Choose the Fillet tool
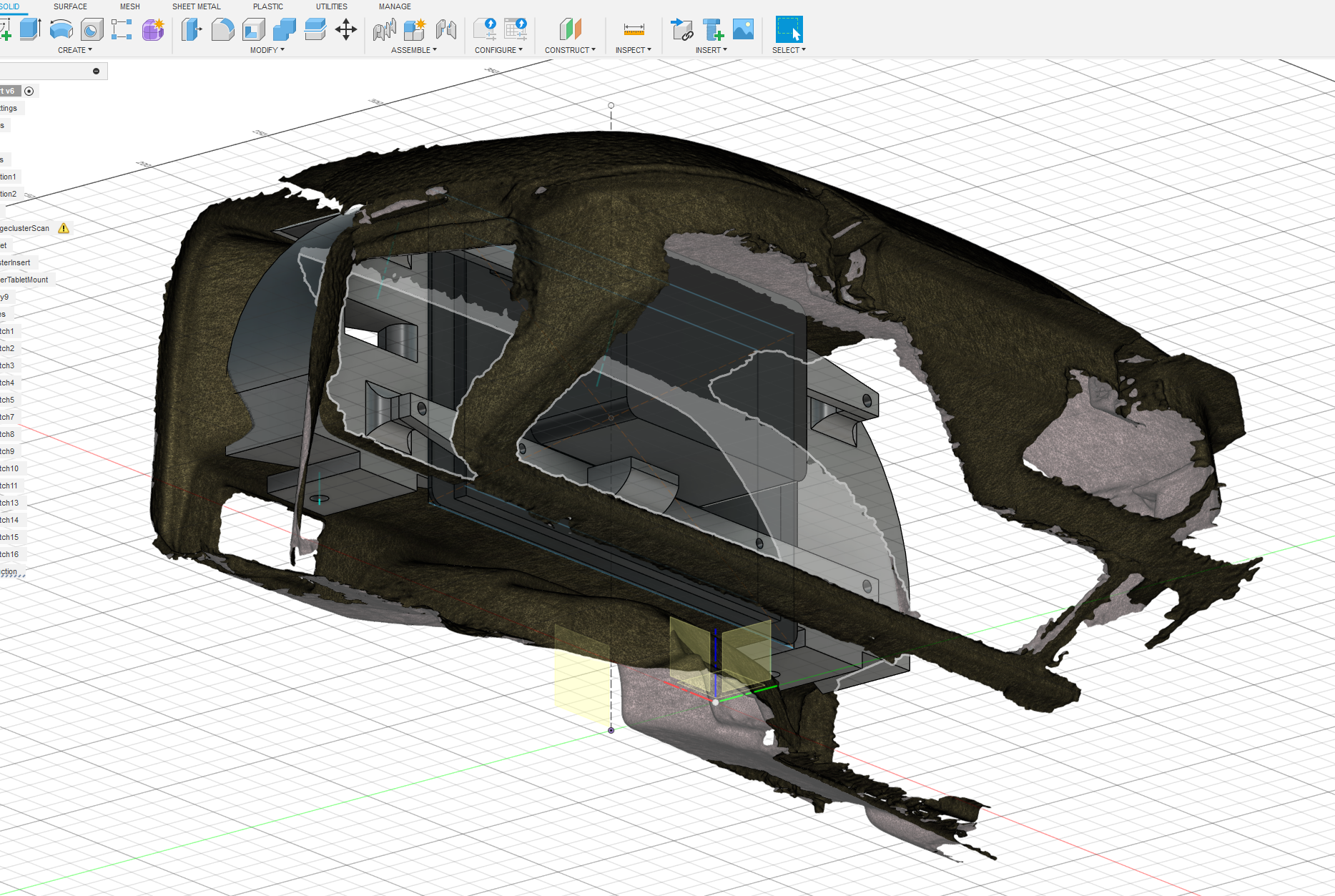 (x=222, y=29)
